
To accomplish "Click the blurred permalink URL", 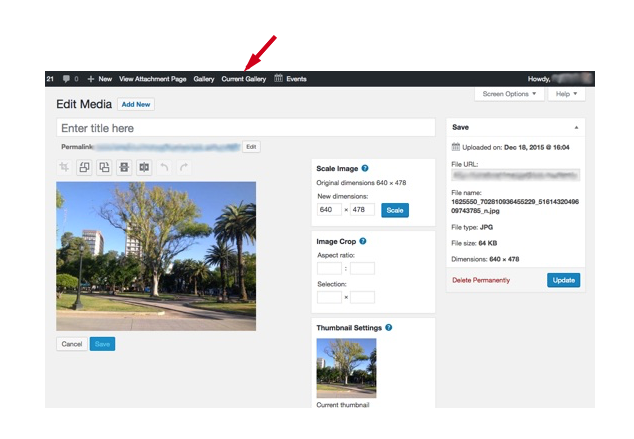I will point(167,147).
